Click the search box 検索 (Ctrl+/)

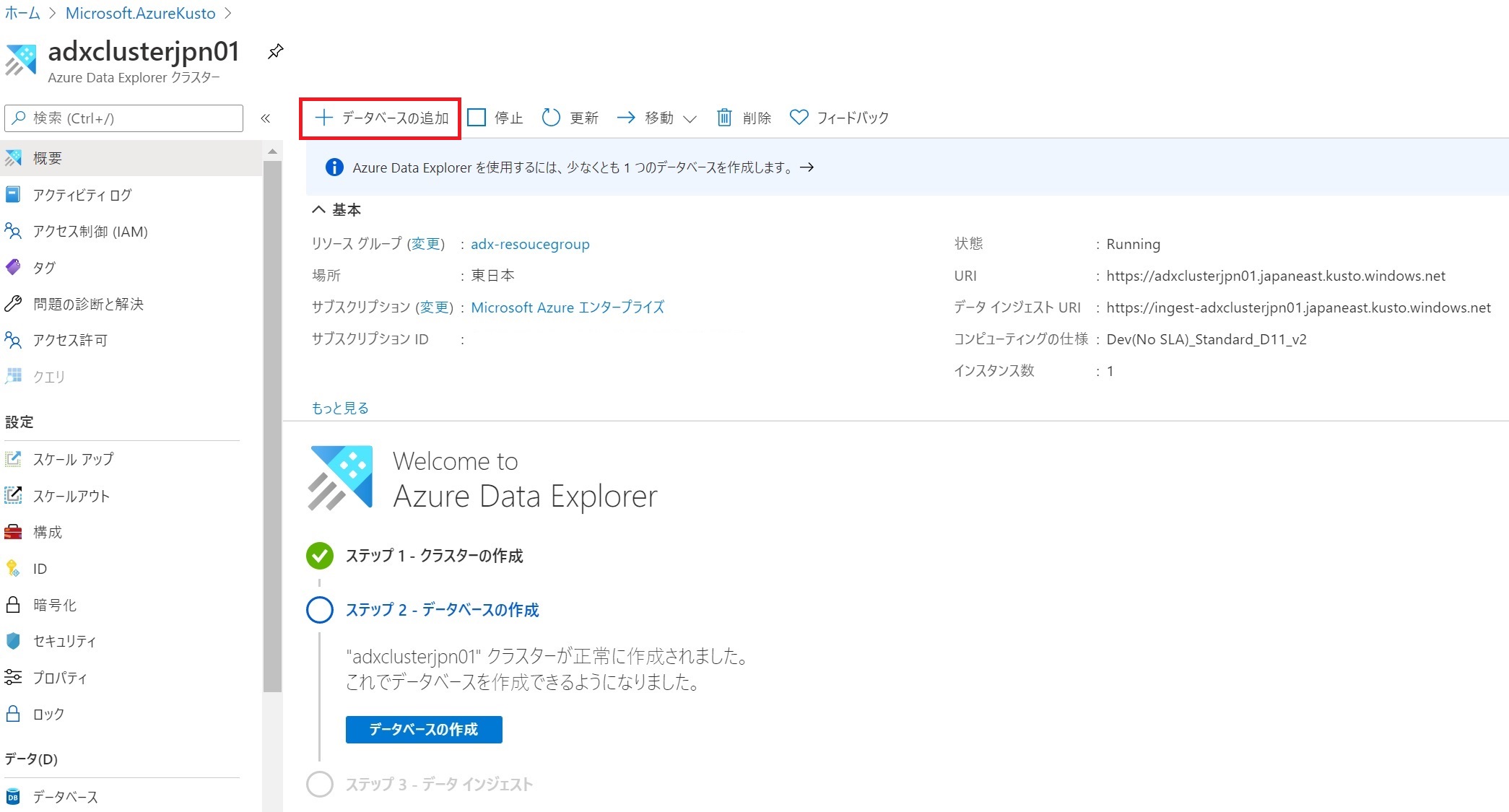click(x=124, y=118)
